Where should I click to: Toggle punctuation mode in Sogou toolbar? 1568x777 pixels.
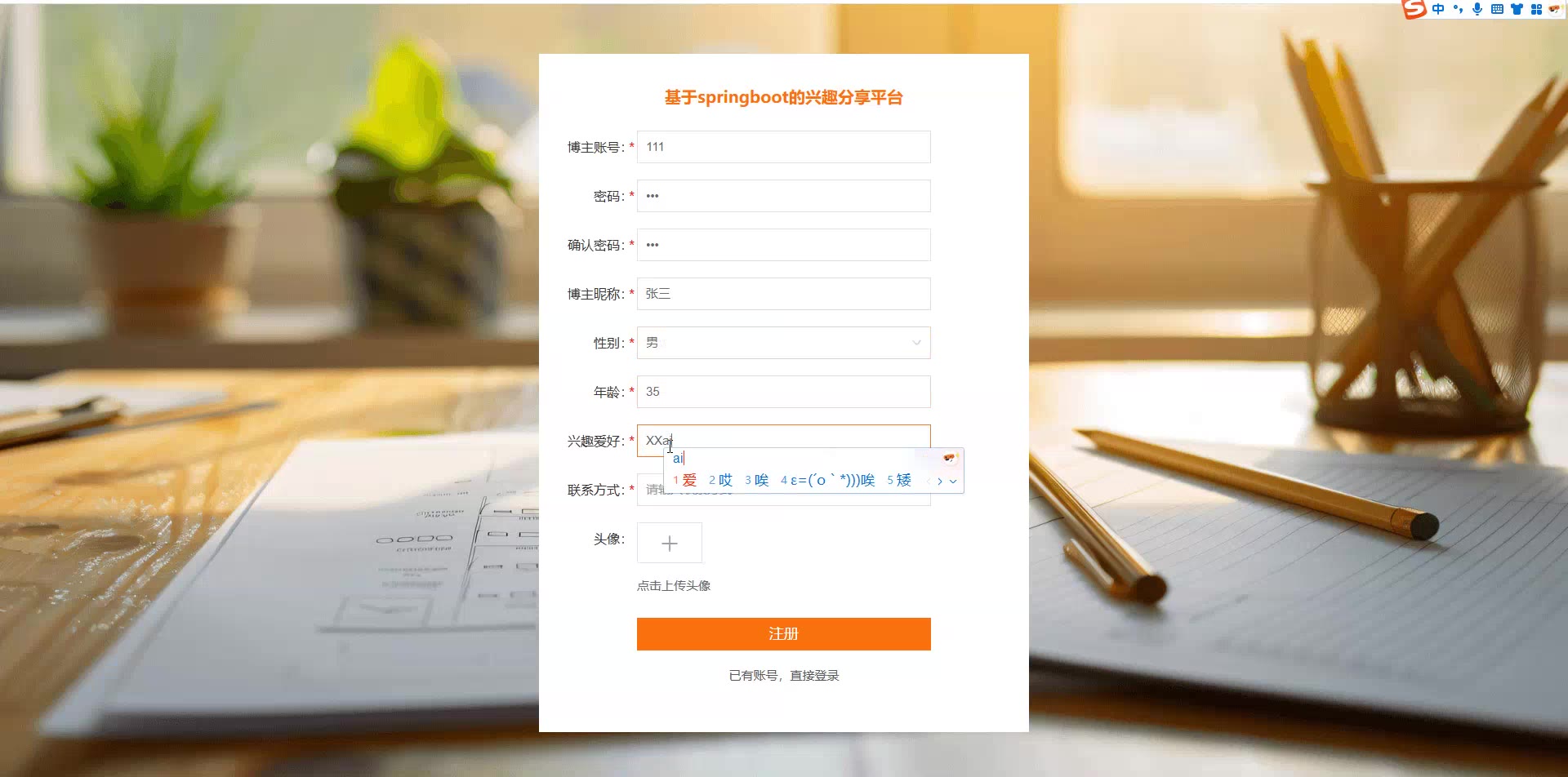coord(1458,10)
